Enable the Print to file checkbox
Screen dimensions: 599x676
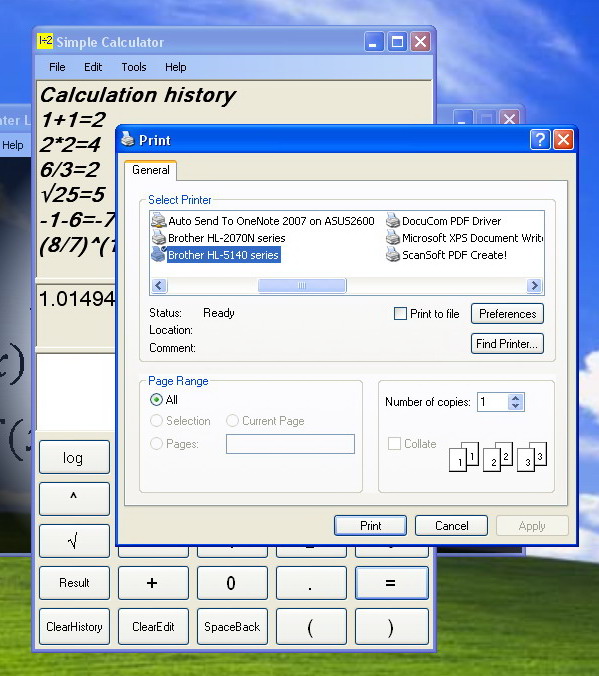click(400, 313)
